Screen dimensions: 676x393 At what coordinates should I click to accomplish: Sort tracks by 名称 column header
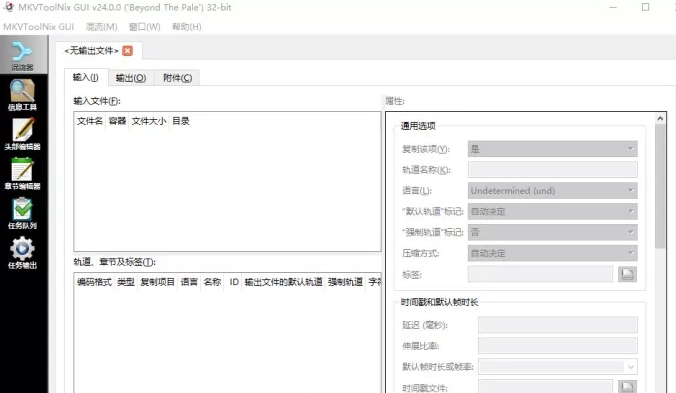click(x=212, y=282)
